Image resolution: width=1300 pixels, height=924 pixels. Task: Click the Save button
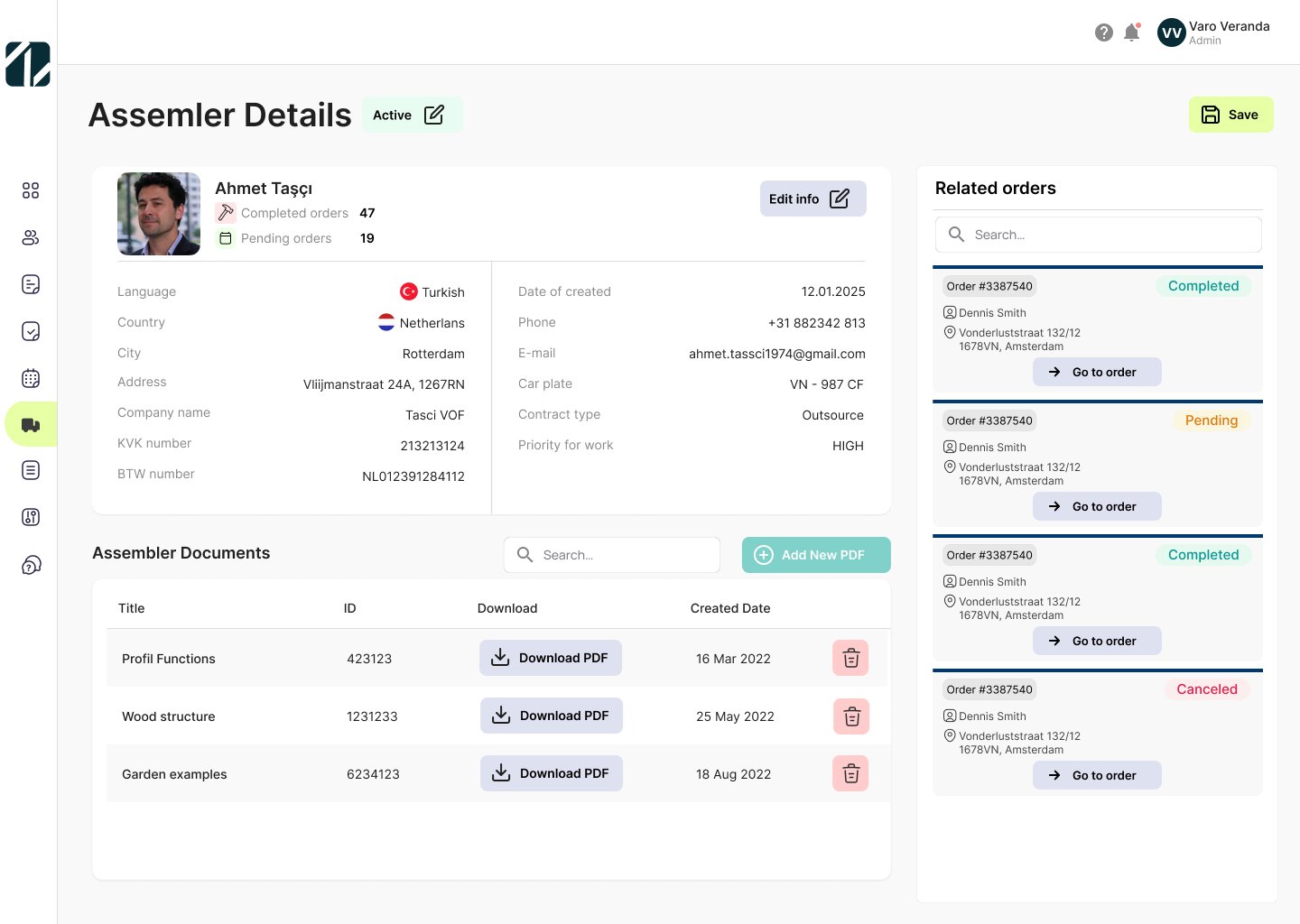[1230, 115]
